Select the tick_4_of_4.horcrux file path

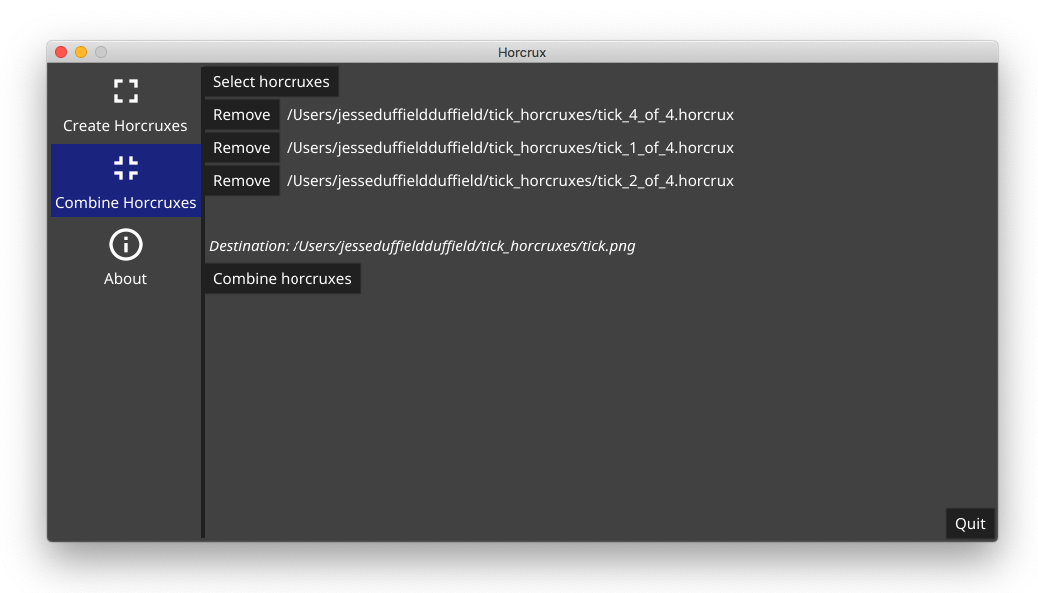pyautogui.click(x=510, y=114)
